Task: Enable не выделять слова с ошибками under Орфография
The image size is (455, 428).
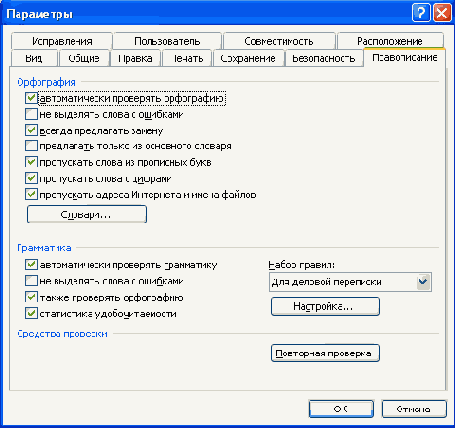Action: (x=31, y=114)
